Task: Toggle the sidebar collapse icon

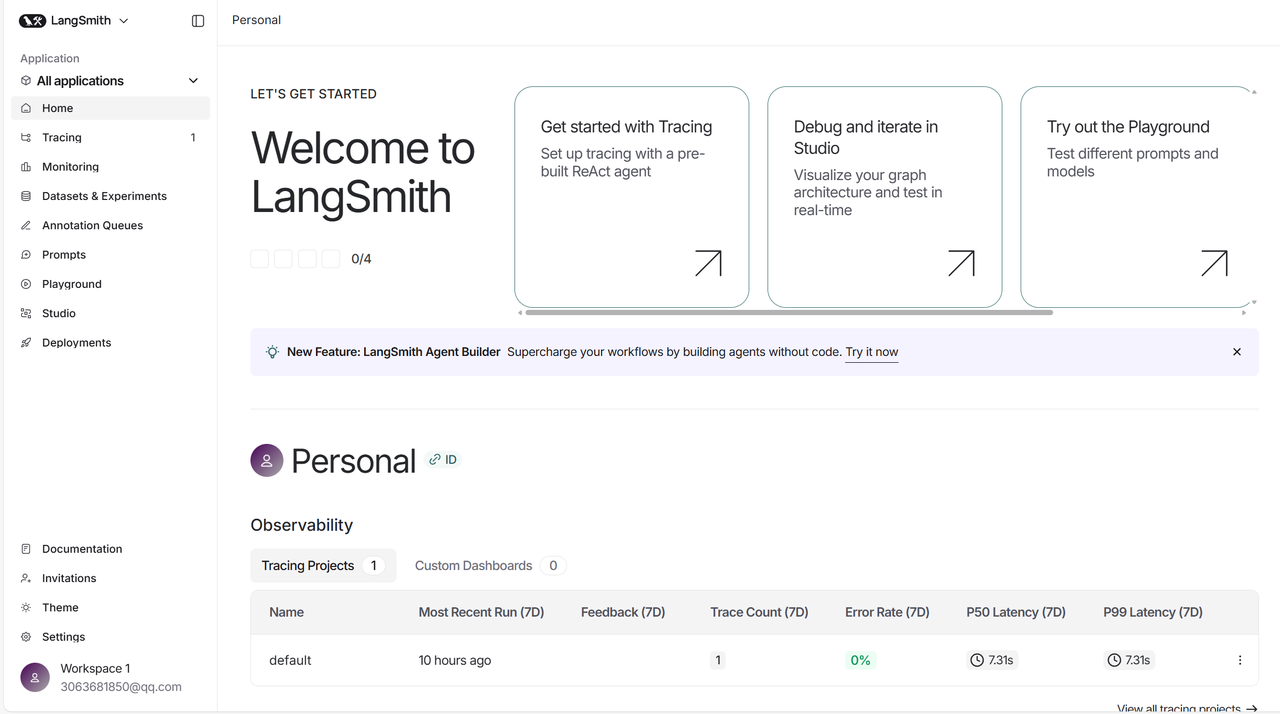Action: tap(198, 21)
